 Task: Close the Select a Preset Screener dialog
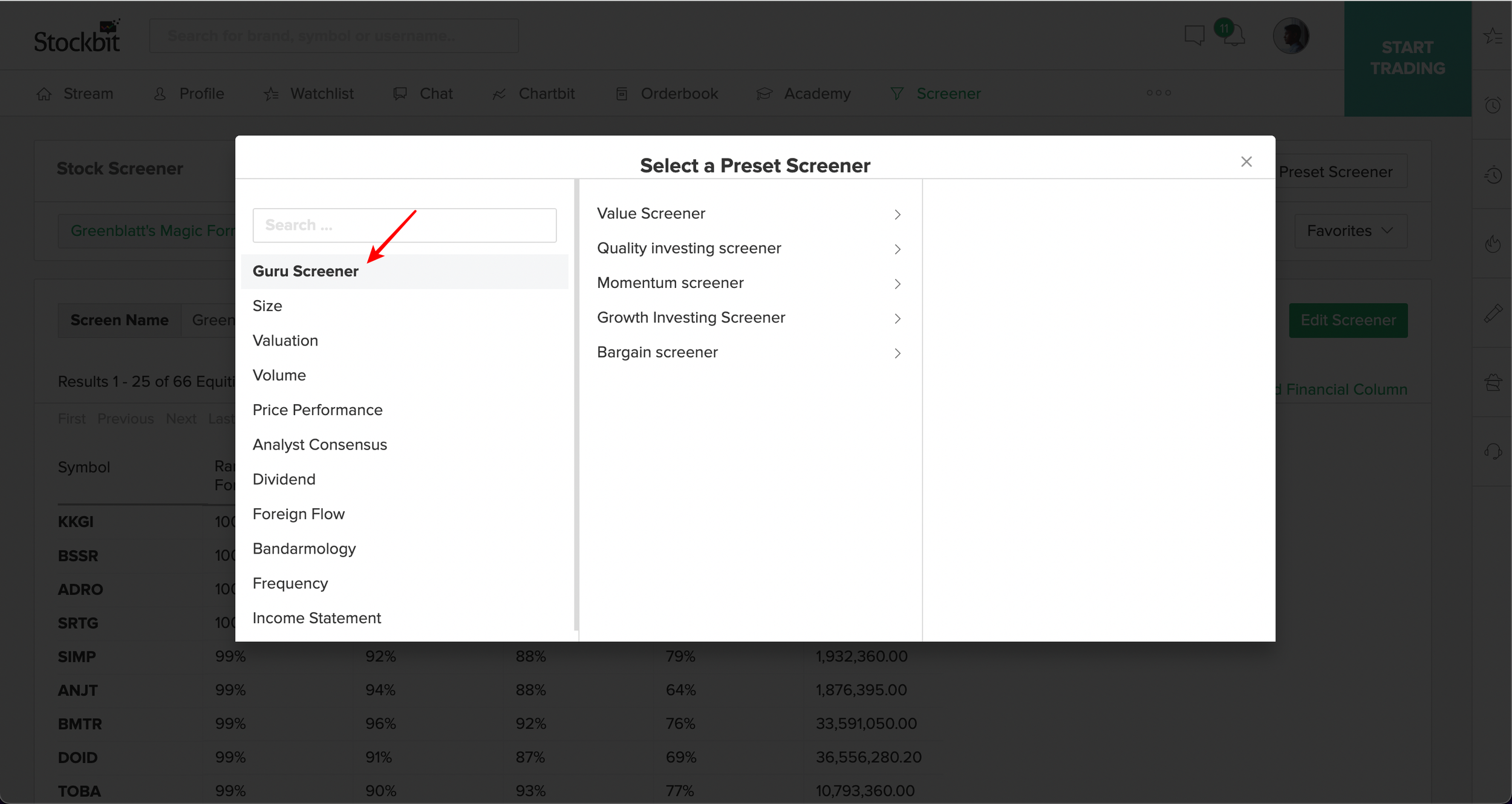pos(1246,162)
